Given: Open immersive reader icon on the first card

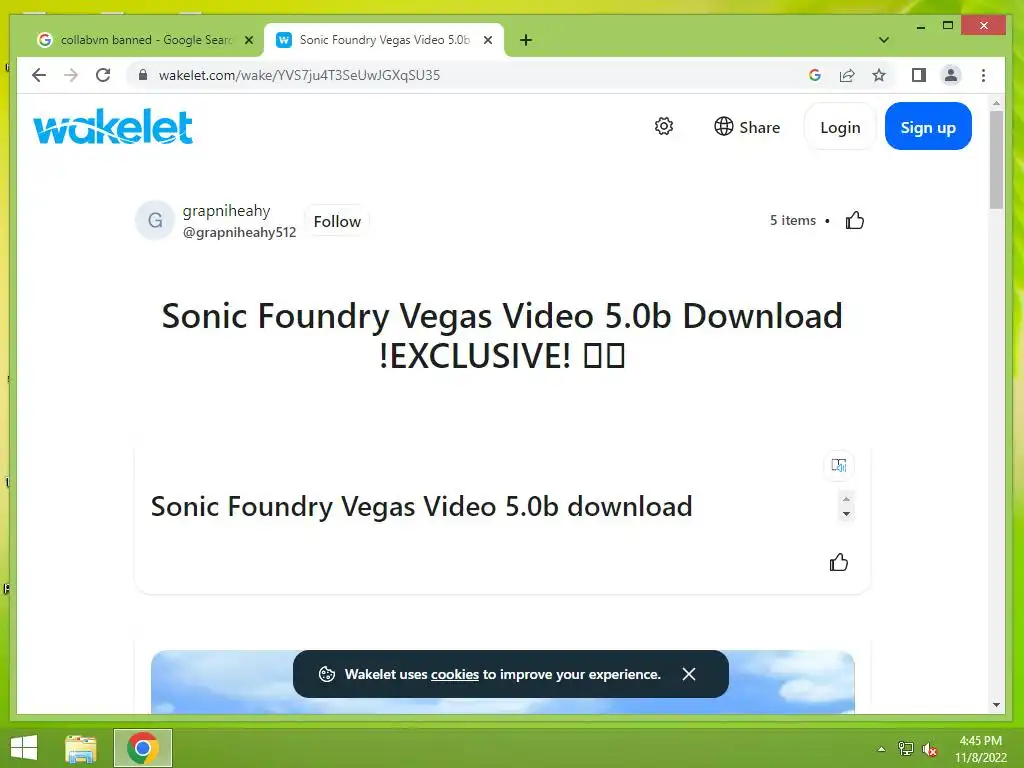Looking at the screenshot, I should [839, 465].
